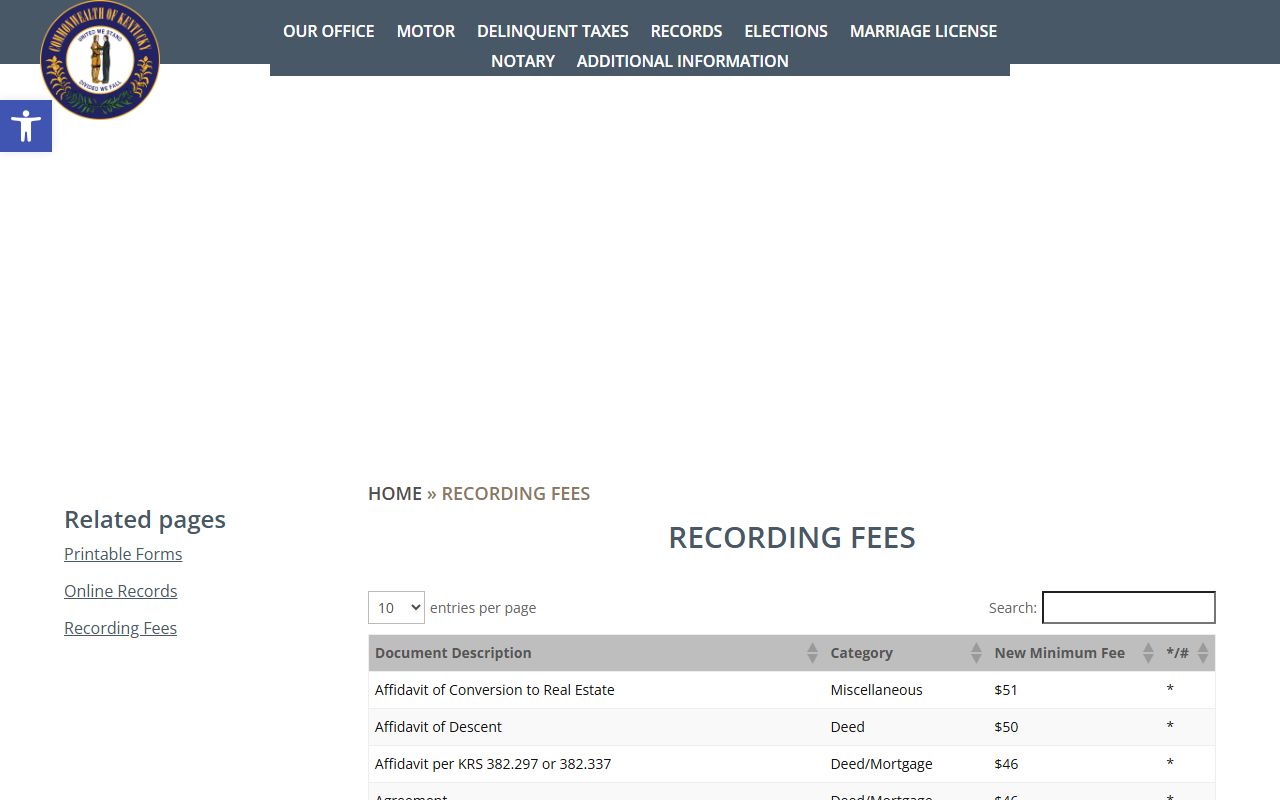The height and width of the screenshot is (800, 1280).
Task: Select Affidavit of Conversion to Real Estate
Action: tap(495, 690)
